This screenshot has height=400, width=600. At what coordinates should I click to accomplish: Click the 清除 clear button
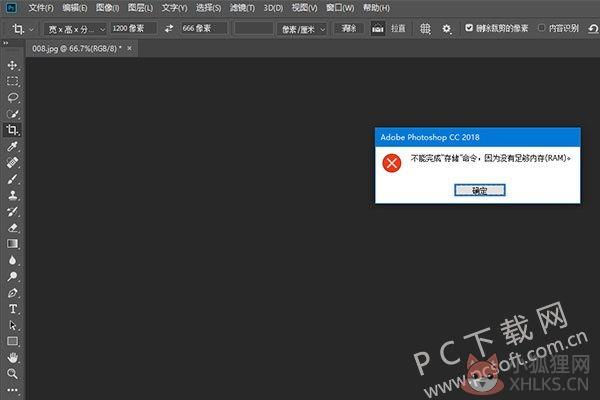(x=349, y=28)
